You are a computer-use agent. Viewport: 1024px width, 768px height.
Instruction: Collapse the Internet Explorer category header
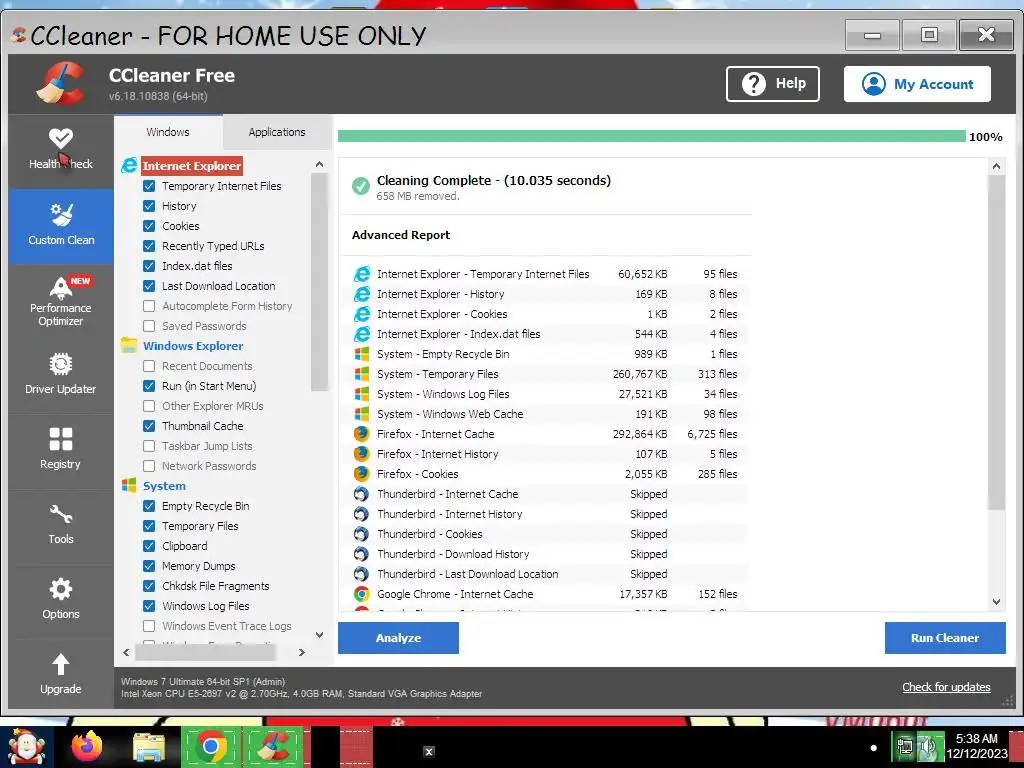[x=192, y=166]
